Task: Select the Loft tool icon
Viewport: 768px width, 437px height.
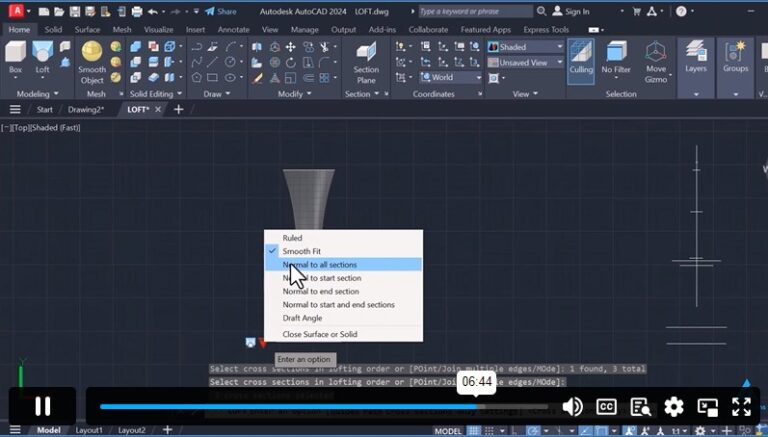Action: coord(43,52)
